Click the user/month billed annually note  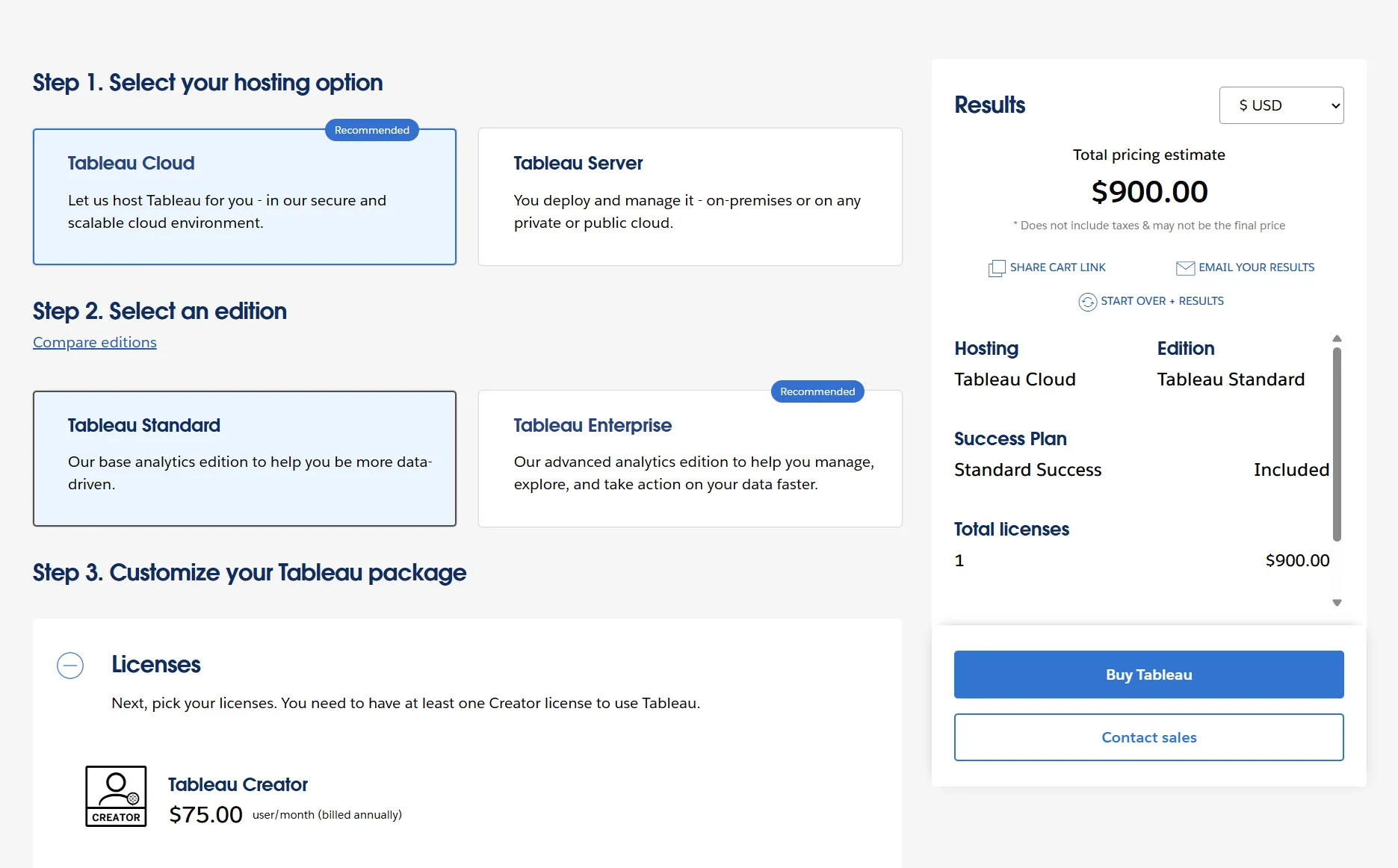coord(327,815)
